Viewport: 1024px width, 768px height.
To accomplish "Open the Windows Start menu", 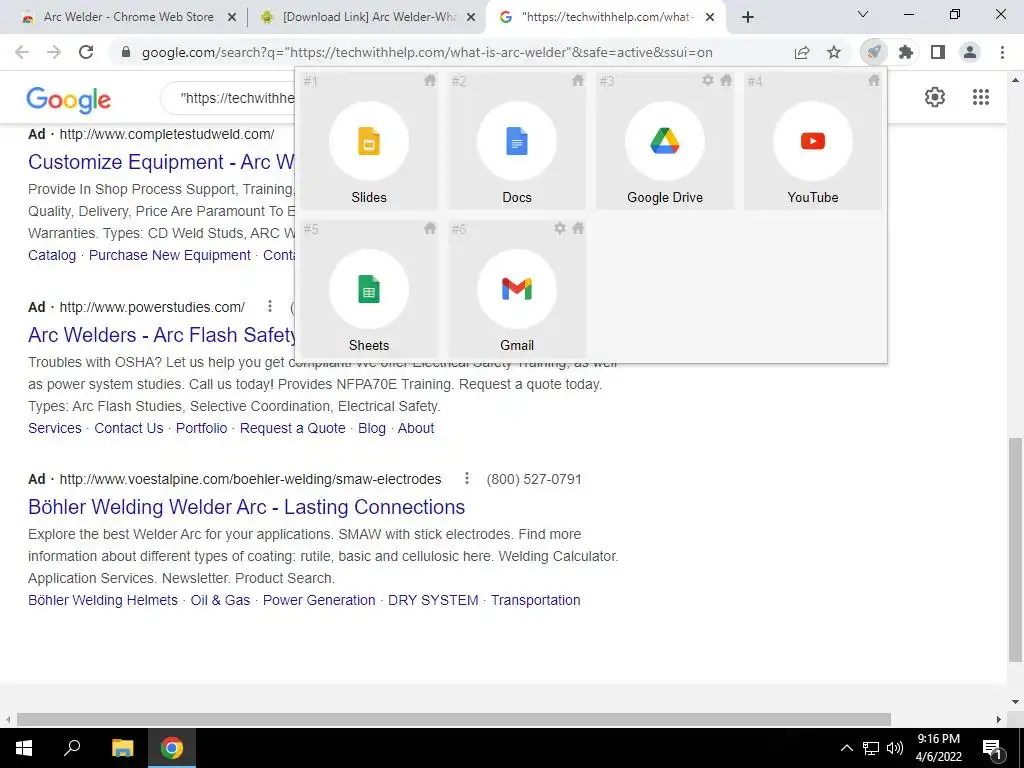I will [24, 748].
